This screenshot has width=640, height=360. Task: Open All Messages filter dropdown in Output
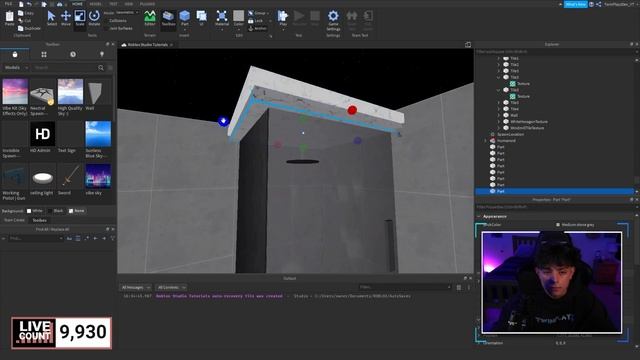(136, 288)
